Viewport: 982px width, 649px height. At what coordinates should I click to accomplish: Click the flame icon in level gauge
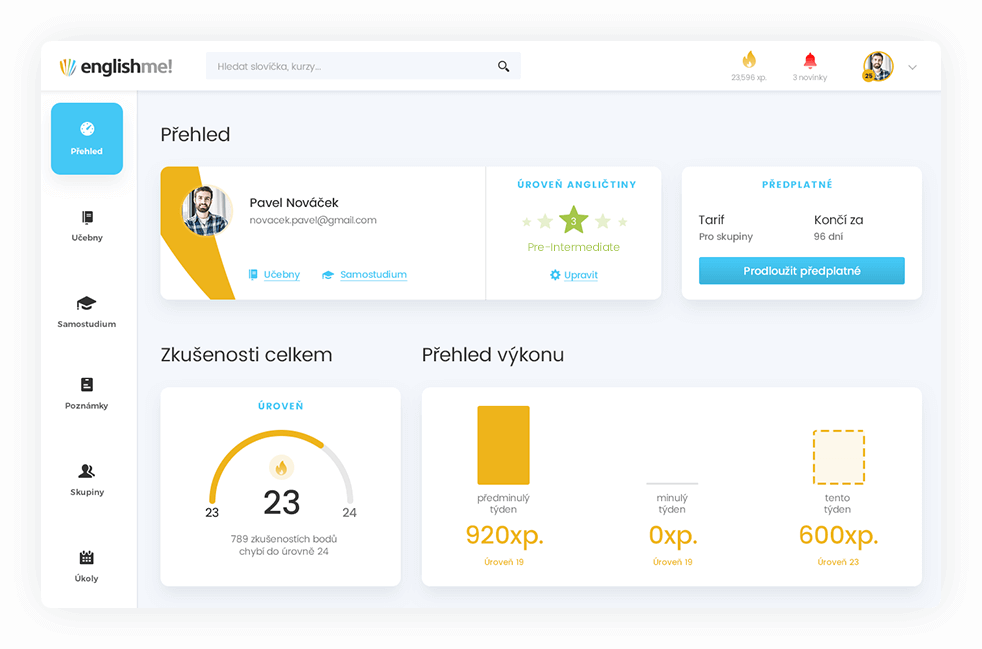coord(281,467)
